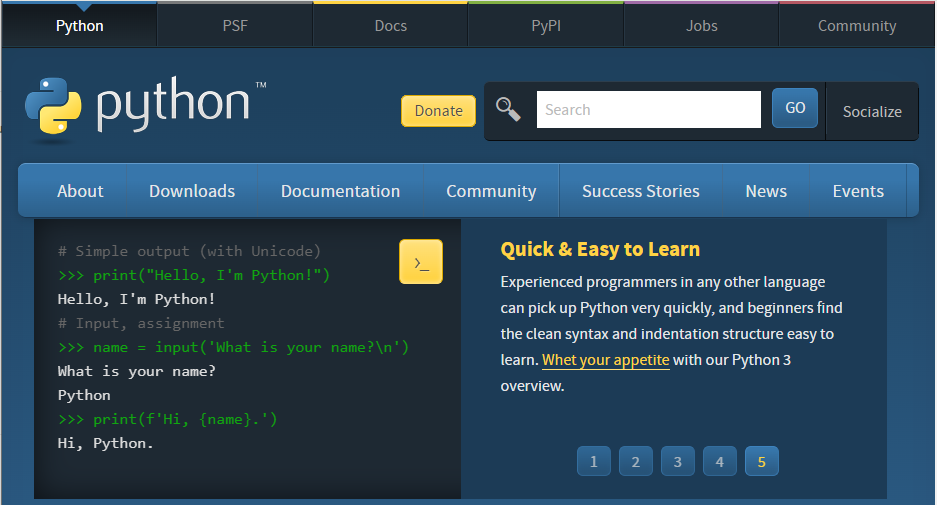Switch to the PyPI top tab
937x505 pixels.
coord(546,26)
